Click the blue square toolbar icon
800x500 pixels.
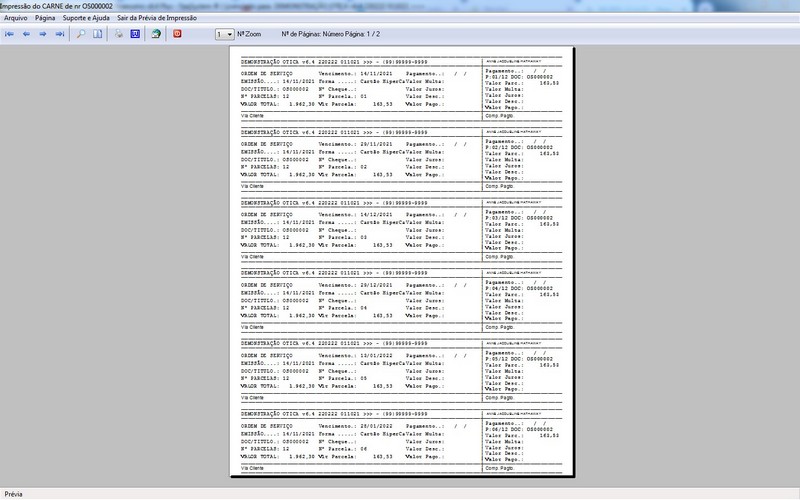click(135, 34)
